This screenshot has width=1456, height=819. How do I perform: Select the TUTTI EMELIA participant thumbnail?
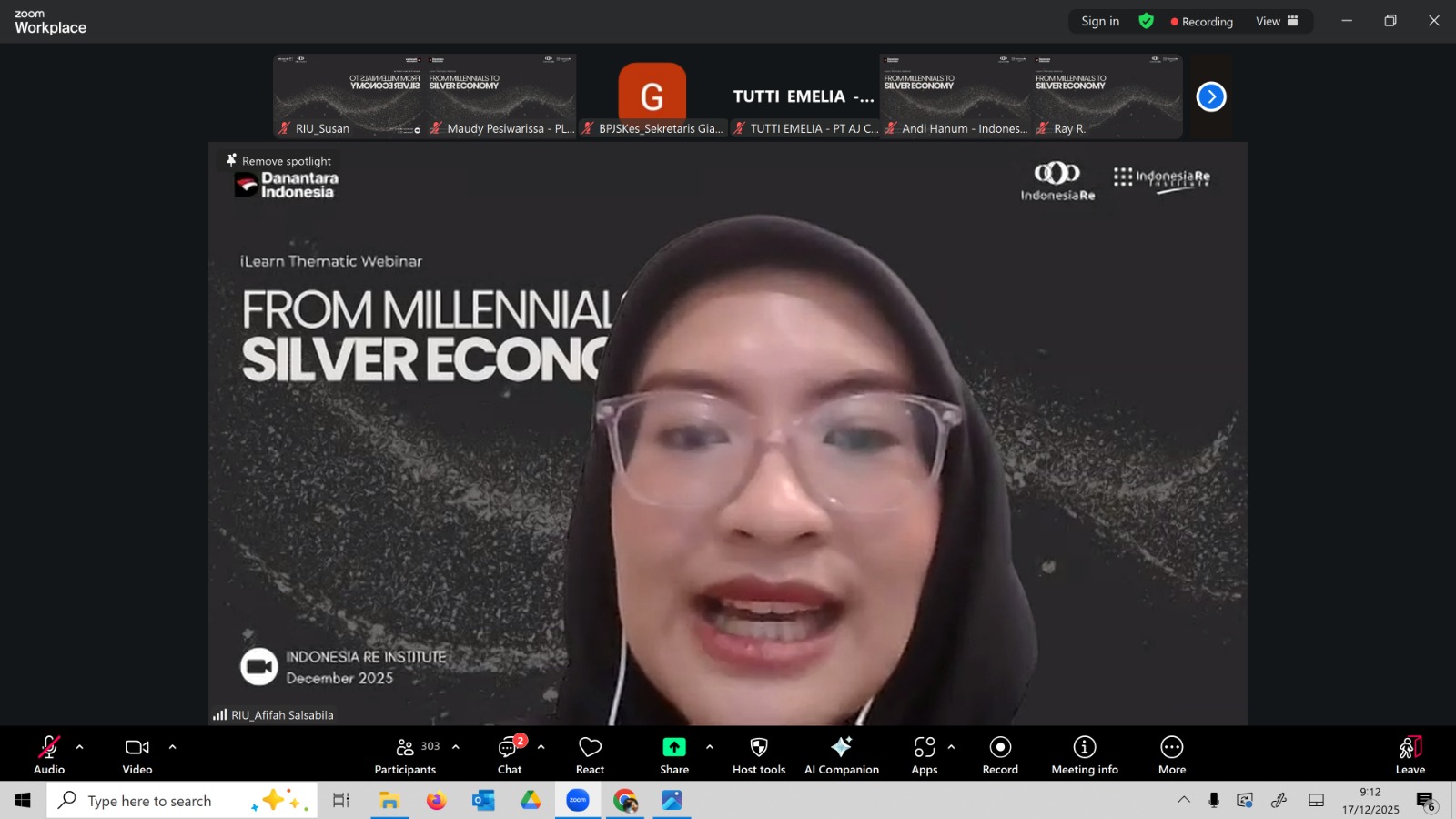tap(804, 96)
